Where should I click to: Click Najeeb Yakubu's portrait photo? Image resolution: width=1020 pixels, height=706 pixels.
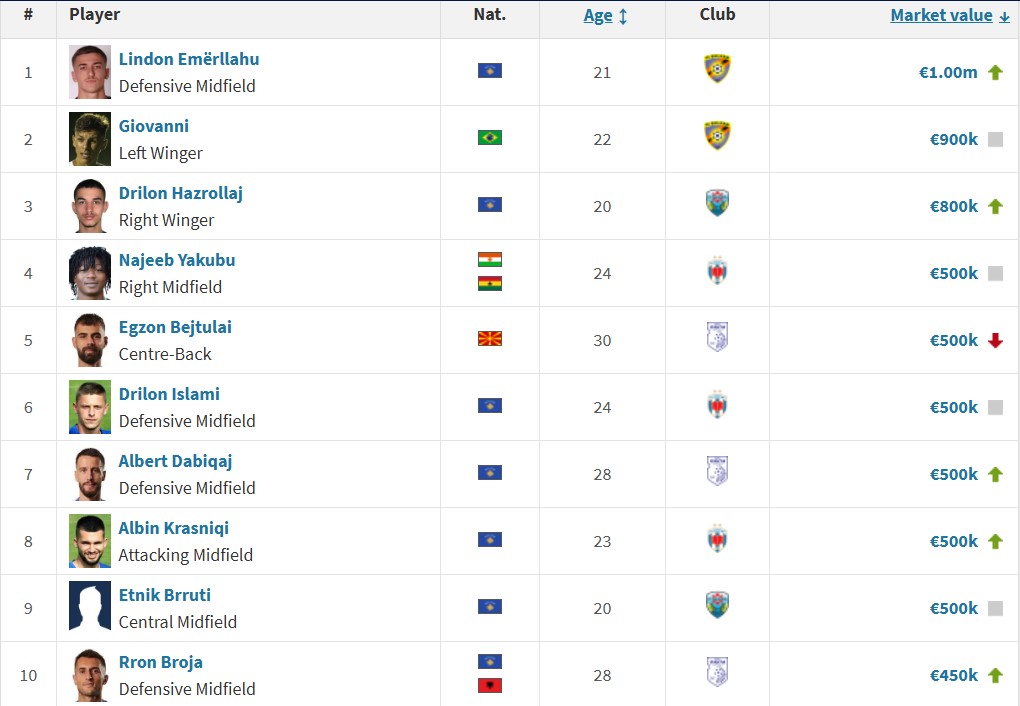point(90,273)
